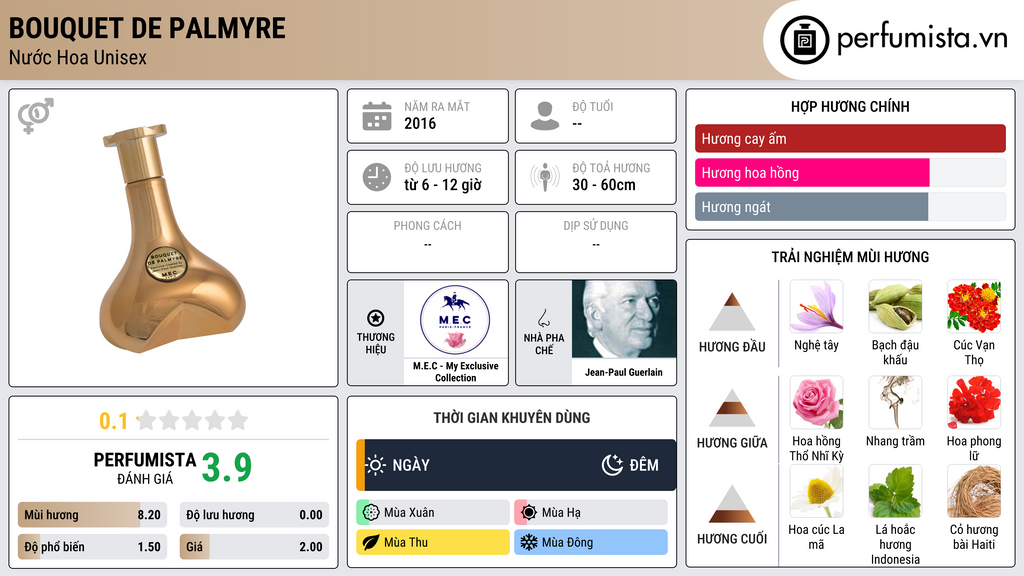
Task: Click the Mùa Xuân season tile
Action: point(433,513)
